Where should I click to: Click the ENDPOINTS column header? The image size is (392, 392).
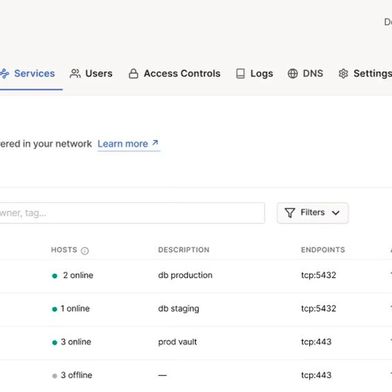(x=323, y=250)
